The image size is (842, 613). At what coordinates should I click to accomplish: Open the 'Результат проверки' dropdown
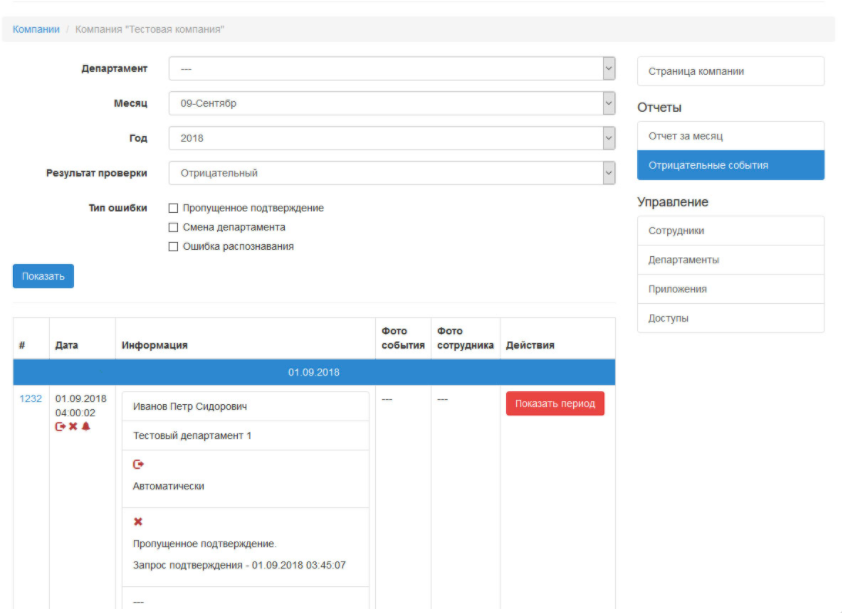[392, 173]
